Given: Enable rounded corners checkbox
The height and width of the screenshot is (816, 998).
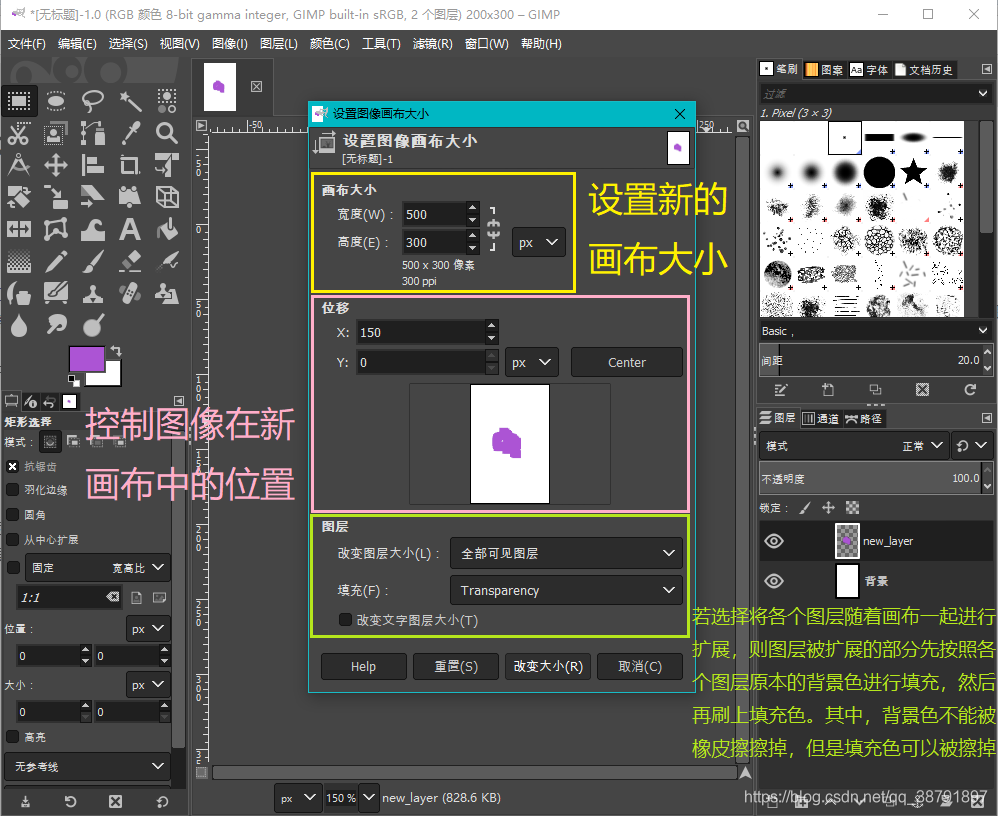Looking at the screenshot, I should click(x=12, y=514).
